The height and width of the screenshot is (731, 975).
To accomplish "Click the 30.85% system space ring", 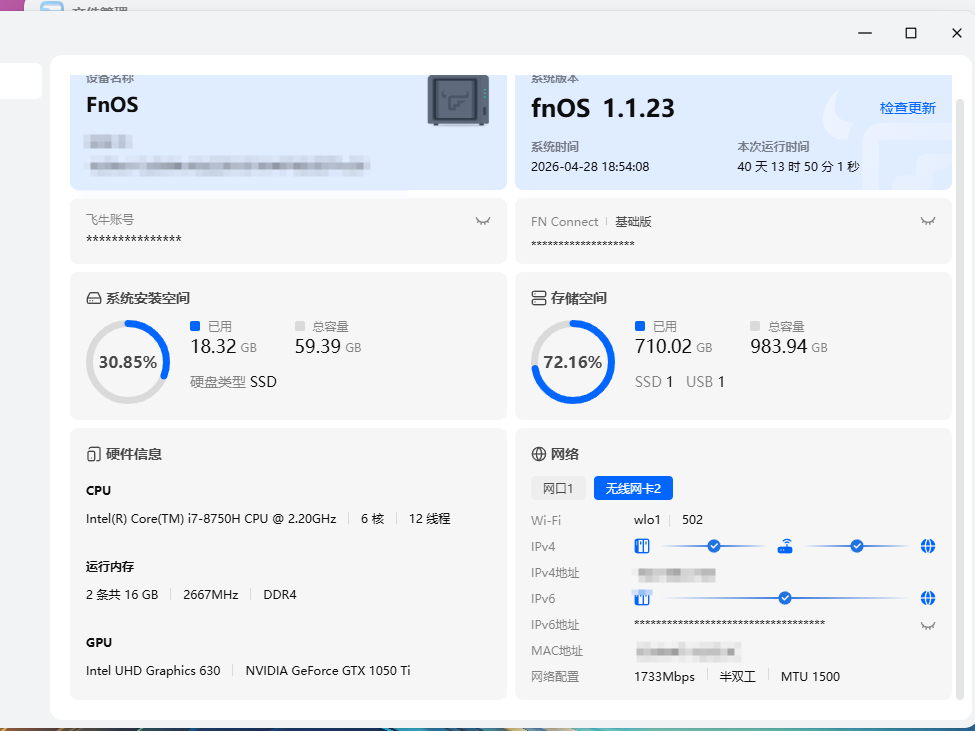I will [x=128, y=362].
